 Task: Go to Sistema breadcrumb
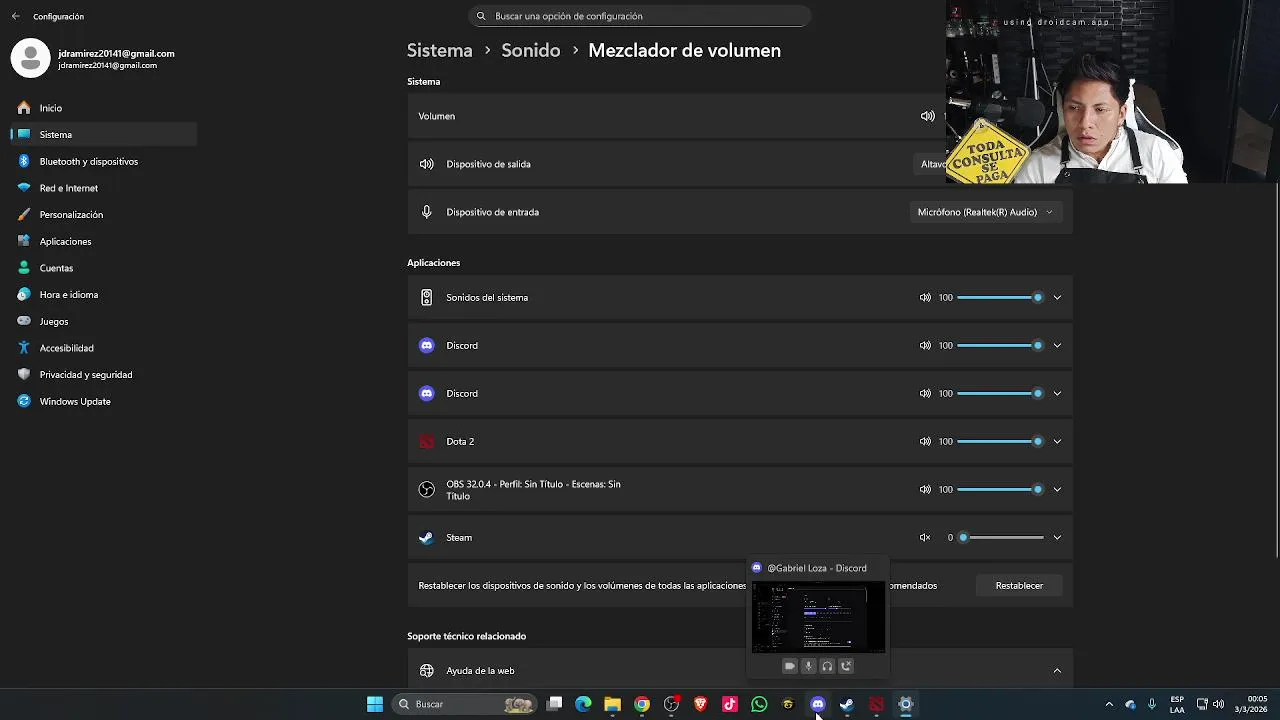(x=439, y=50)
